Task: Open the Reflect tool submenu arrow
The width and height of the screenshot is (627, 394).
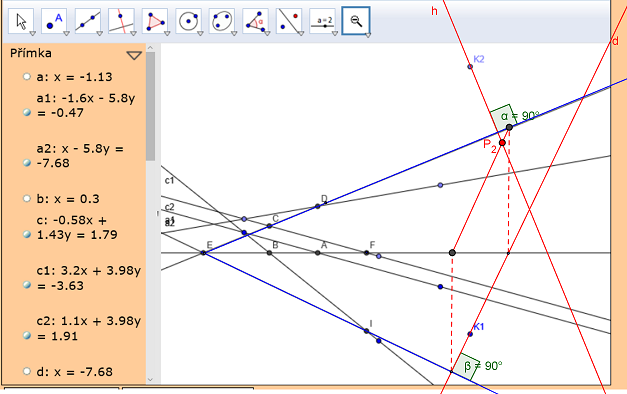Action: point(301,34)
